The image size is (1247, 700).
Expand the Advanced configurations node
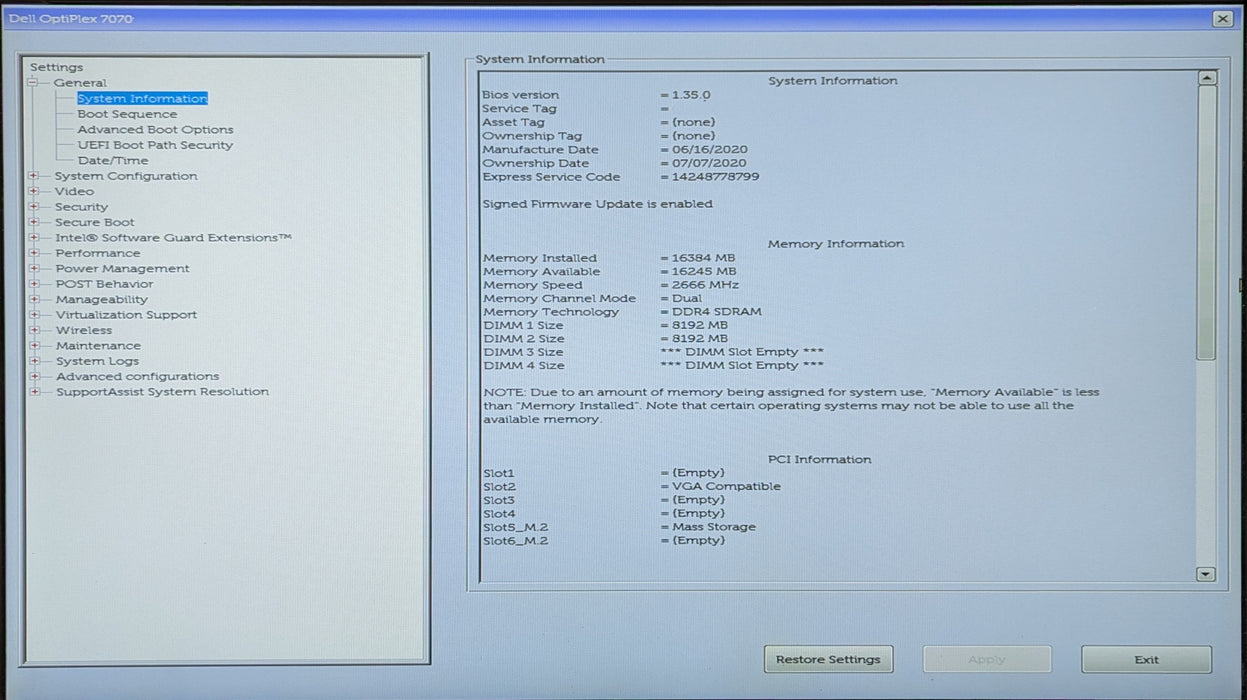(34, 377)
